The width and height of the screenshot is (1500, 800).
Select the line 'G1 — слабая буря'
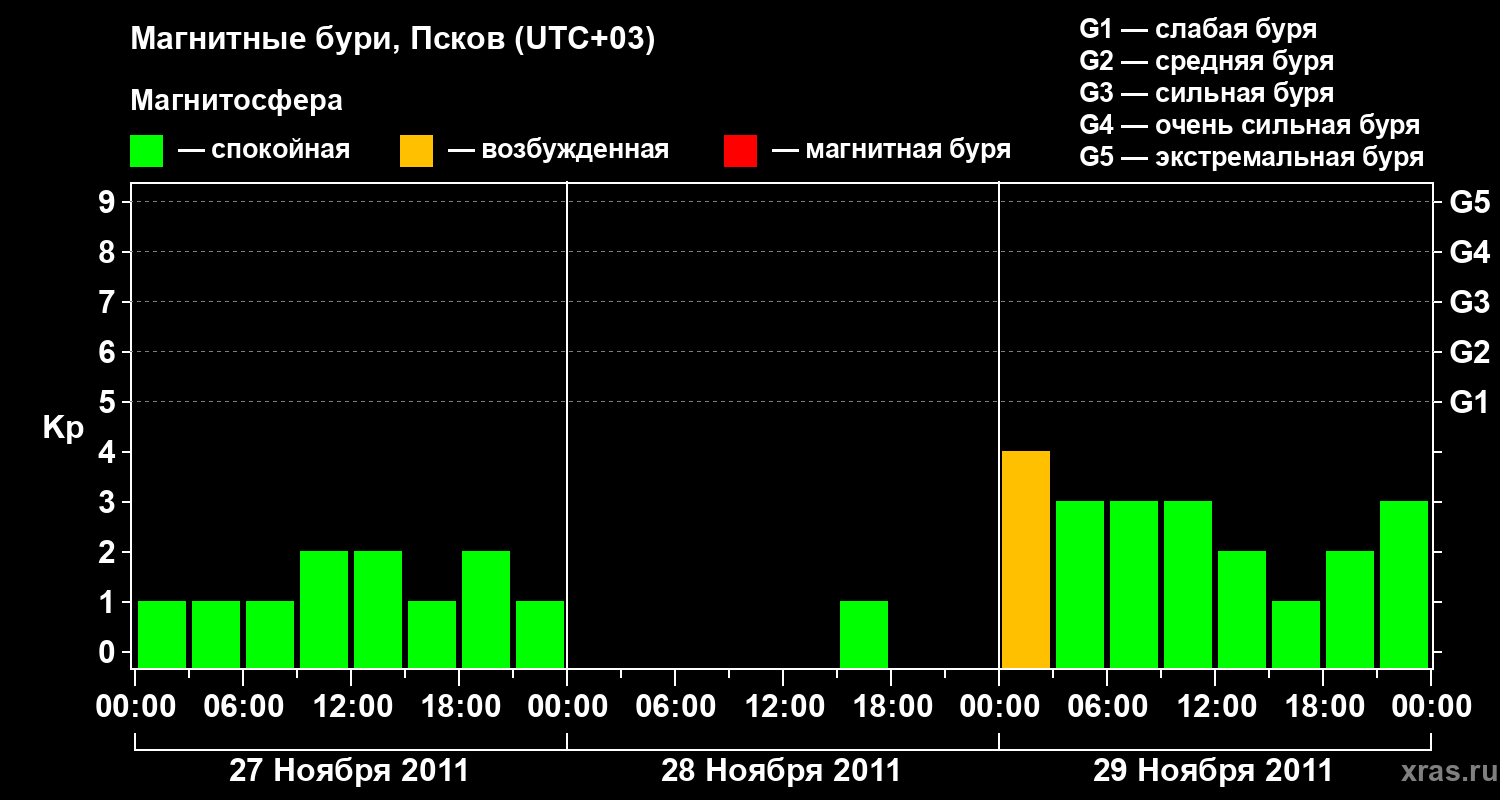1198,29
